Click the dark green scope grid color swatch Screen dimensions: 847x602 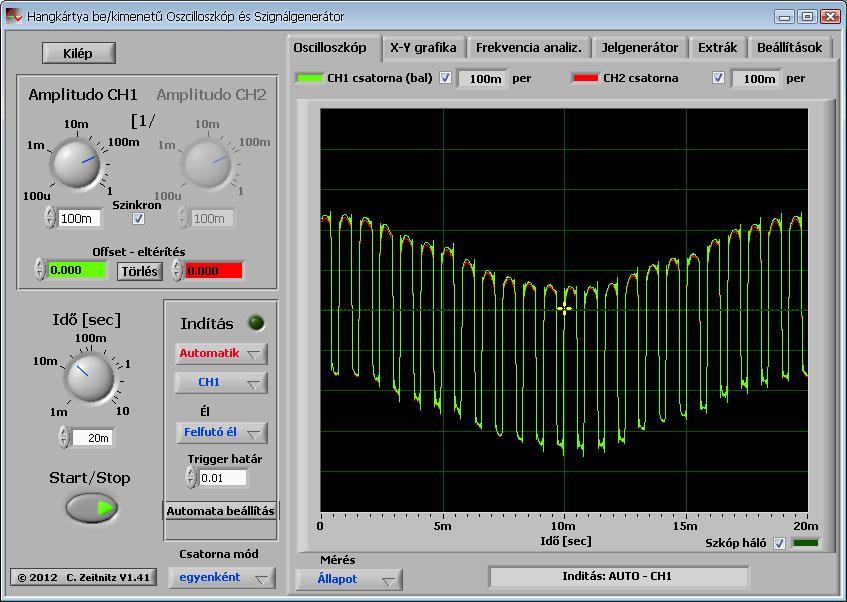click(x=806, y=543)
